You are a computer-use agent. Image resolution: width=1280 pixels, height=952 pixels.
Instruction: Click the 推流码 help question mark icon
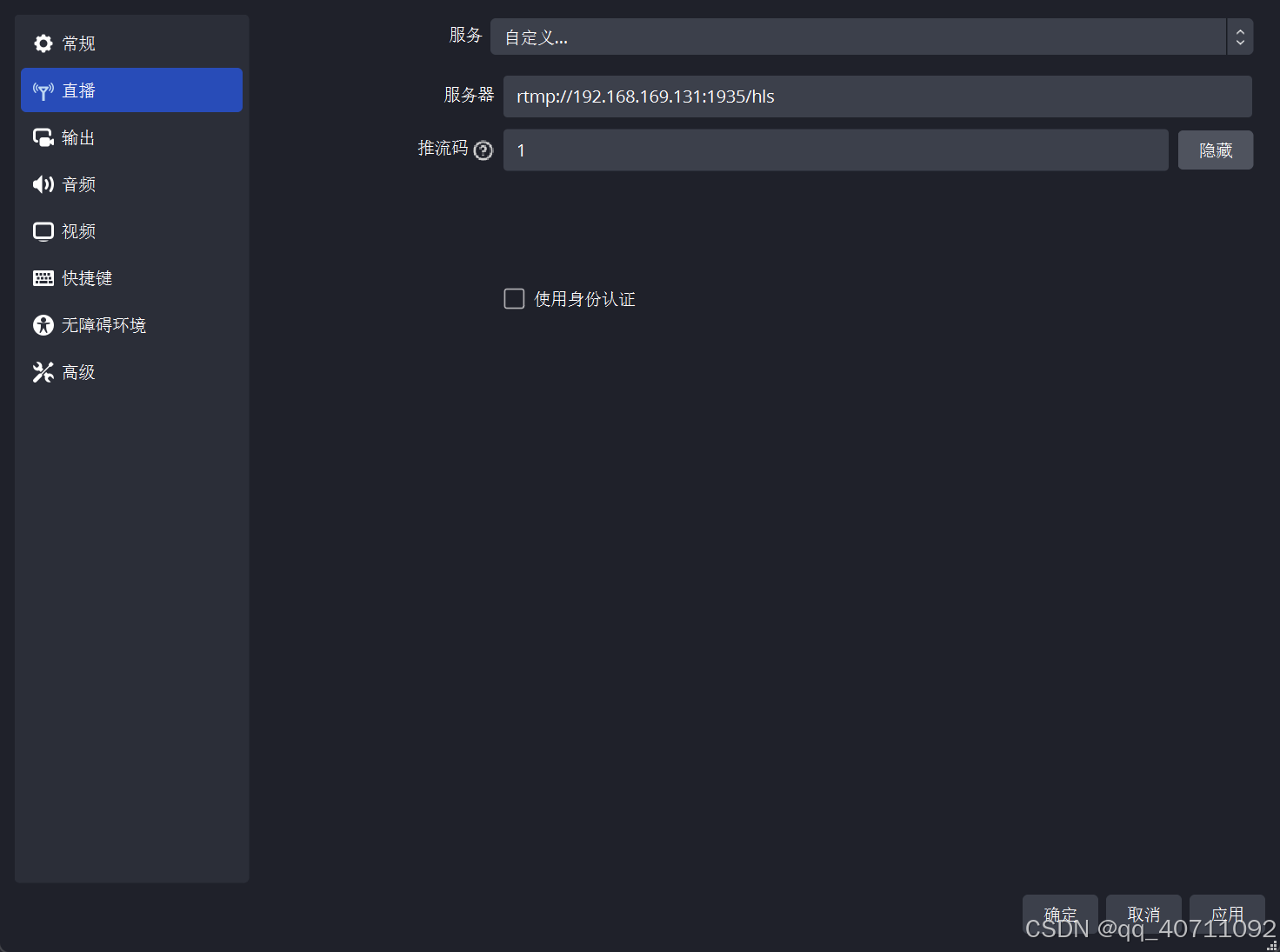click(483, 150)
